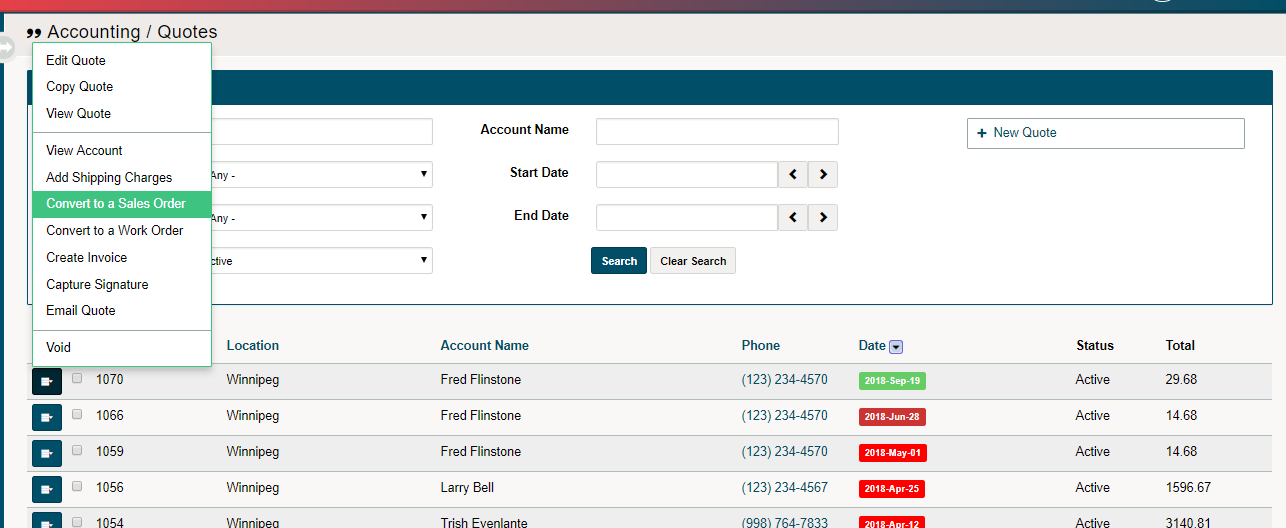Viewport: 1286px width, 528px height.
Task: Click the Search button
Action: point(619,261)
